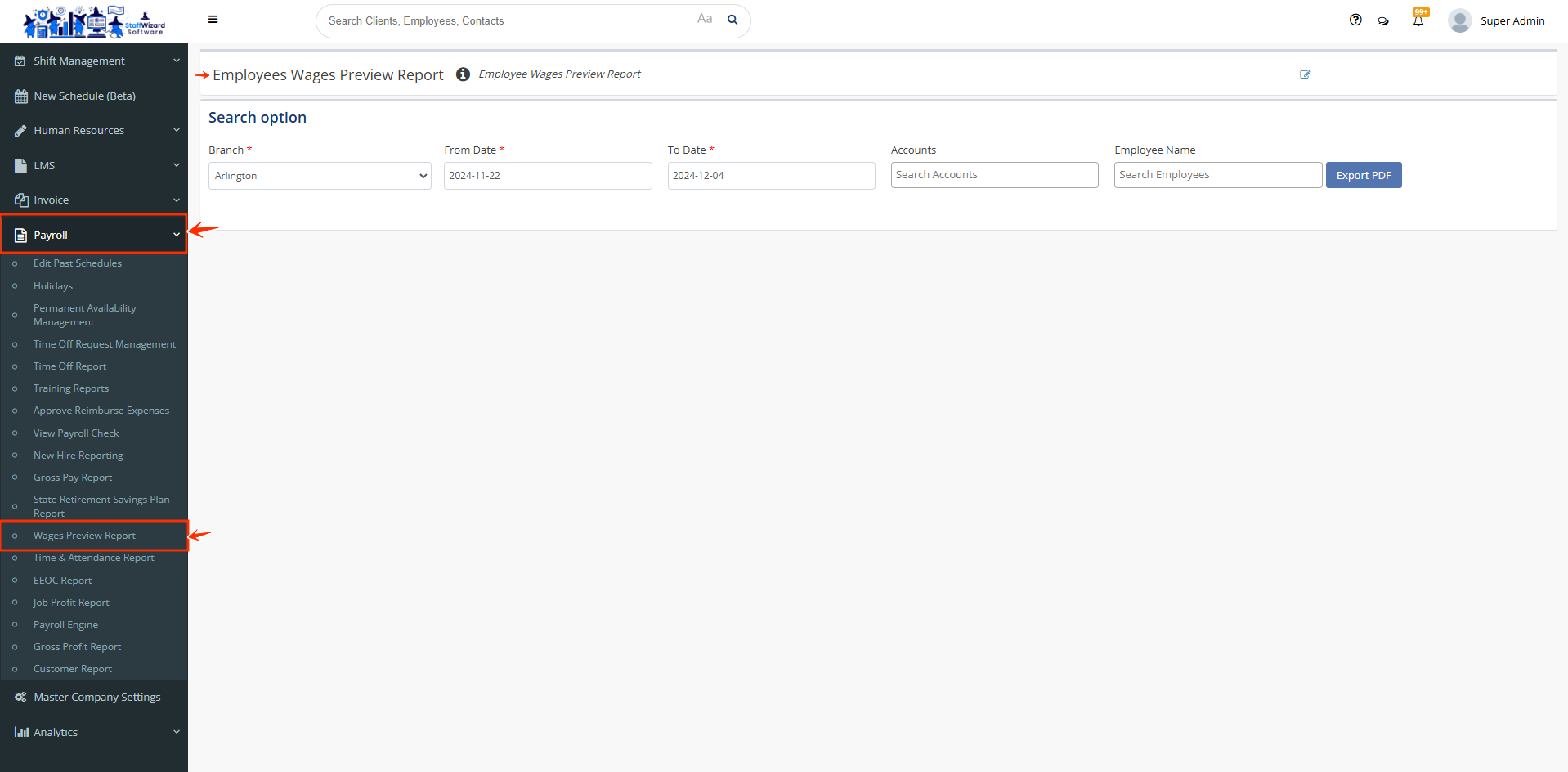Click the Super Admin avatar icon
1568x772 pixels.
tap(1459, 20)
